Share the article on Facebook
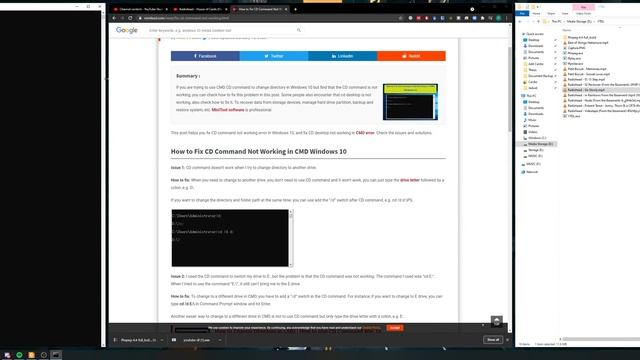 point(205,56)
